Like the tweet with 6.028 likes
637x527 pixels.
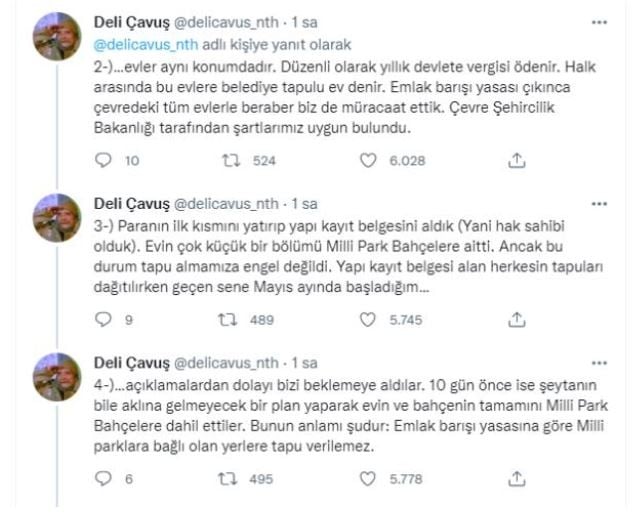[368, 160]
